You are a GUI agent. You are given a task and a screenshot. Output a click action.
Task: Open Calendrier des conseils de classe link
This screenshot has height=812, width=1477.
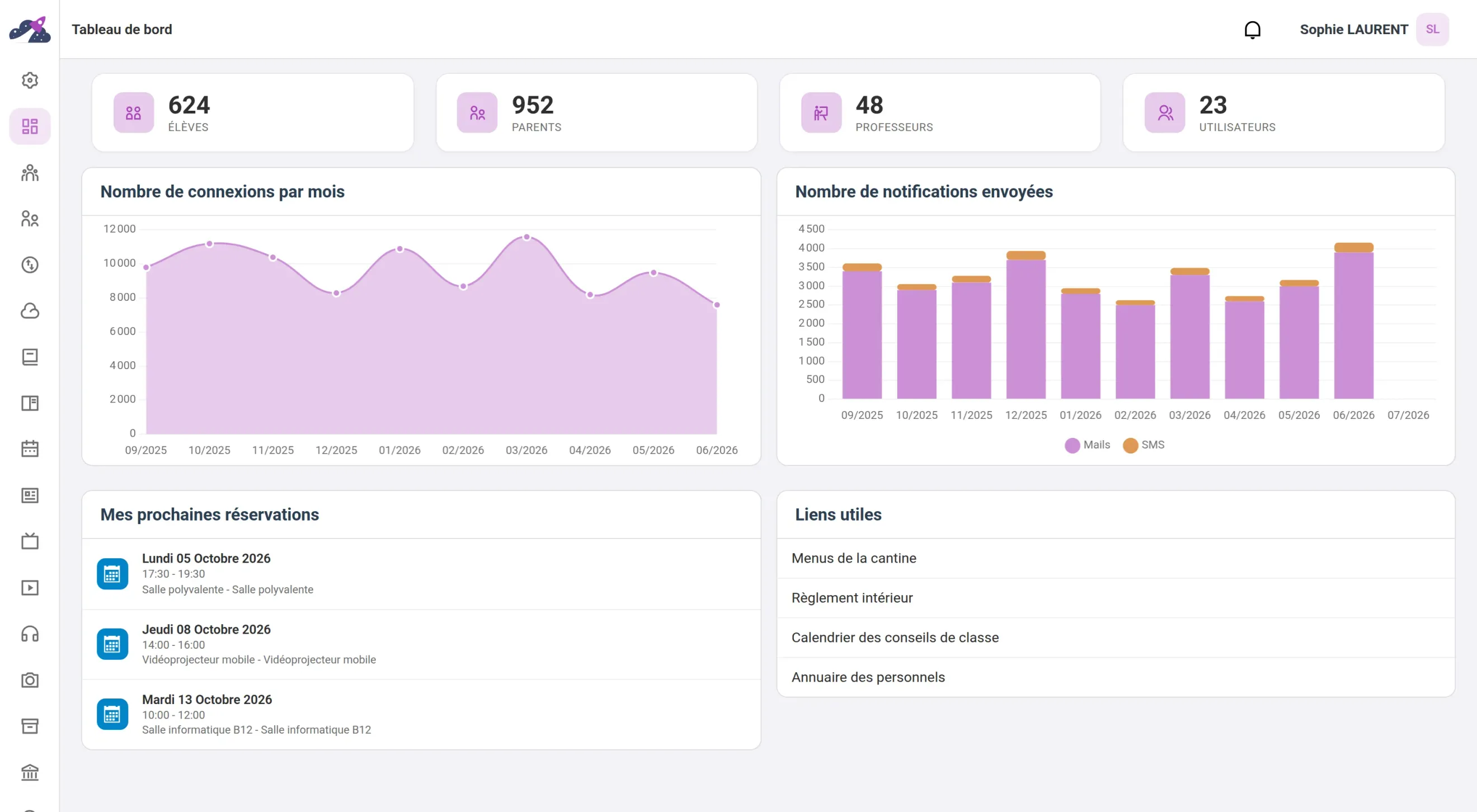[1115, 638]
